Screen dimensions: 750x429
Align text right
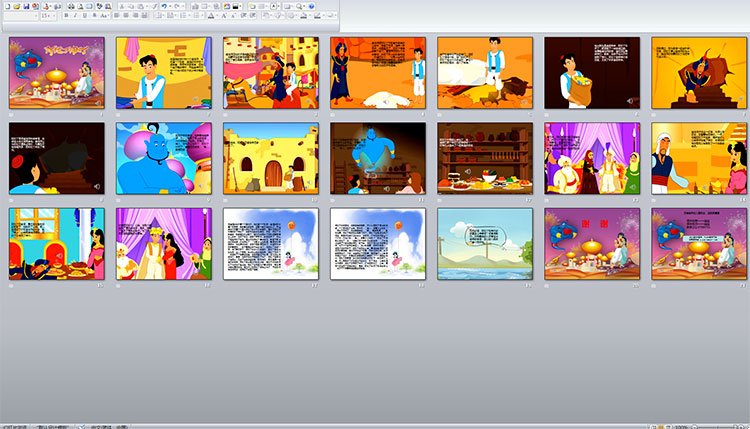click(135, 15)
